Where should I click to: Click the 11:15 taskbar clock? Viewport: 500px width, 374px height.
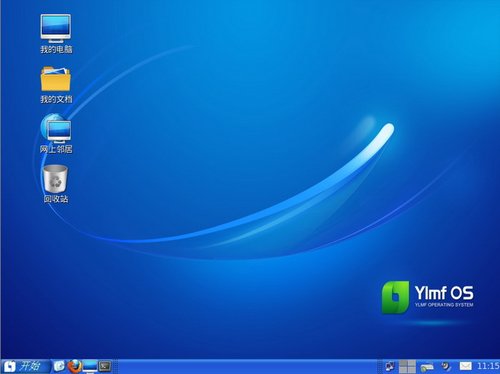coord(488,366)
